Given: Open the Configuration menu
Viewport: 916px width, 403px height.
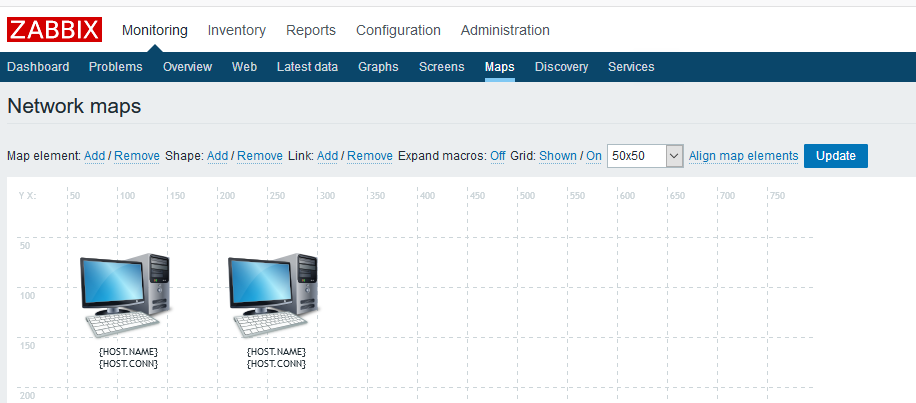Looking at the screenshot, I should tap(398, 30).
